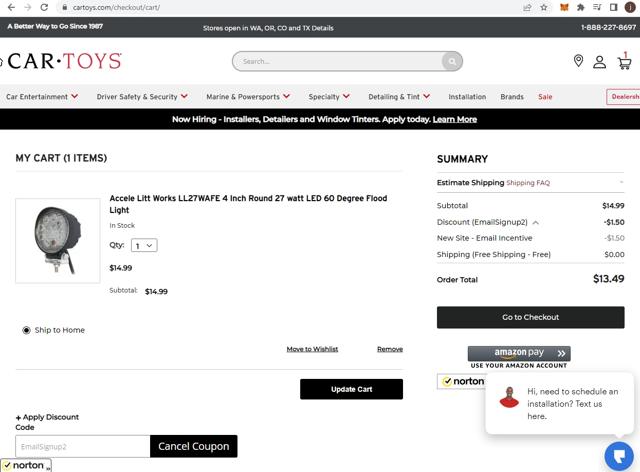
Task: Click the Dealership button in the nav
Action: coord(623,97)
